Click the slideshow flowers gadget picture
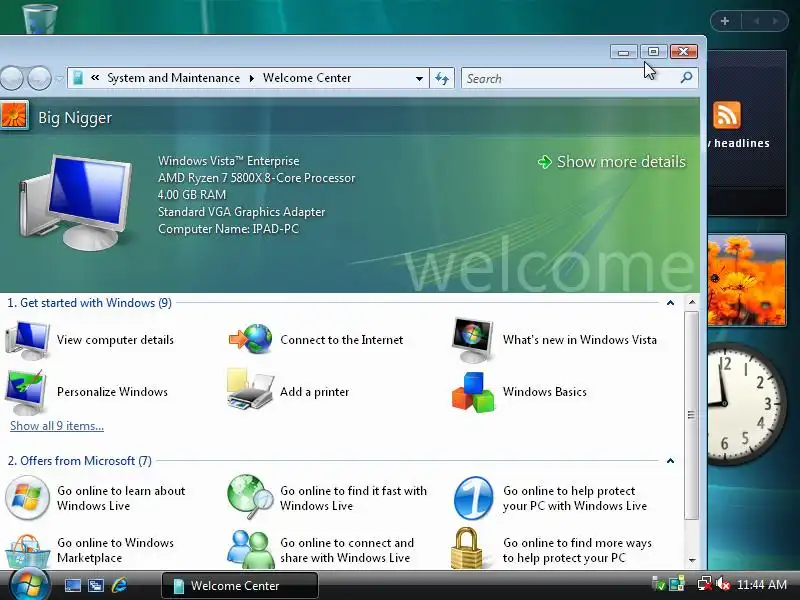 pyautogui.click(x=747, y=280)
